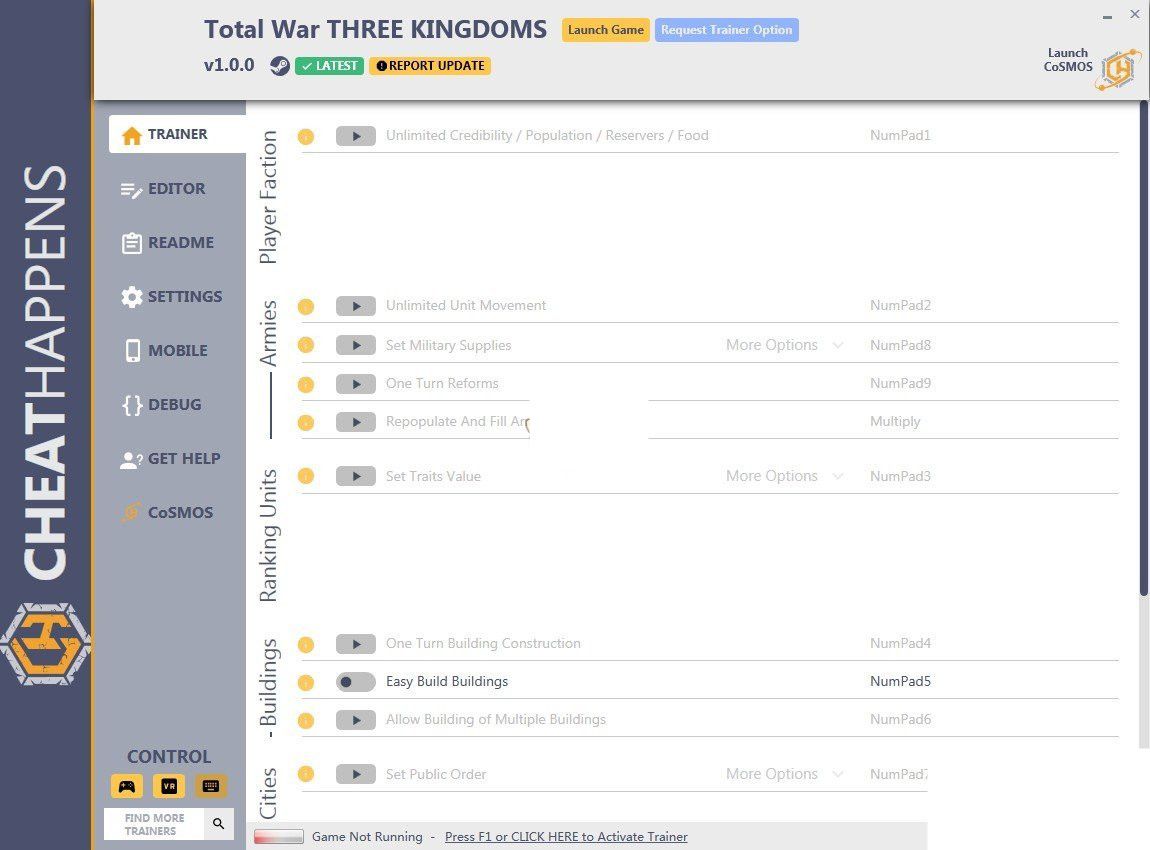Click info icon for Allow Building of Multiple Buildings
Image resolution: width=1150 pixels, height=850 pixels.
pyautogui.click(x=306, y=721)
